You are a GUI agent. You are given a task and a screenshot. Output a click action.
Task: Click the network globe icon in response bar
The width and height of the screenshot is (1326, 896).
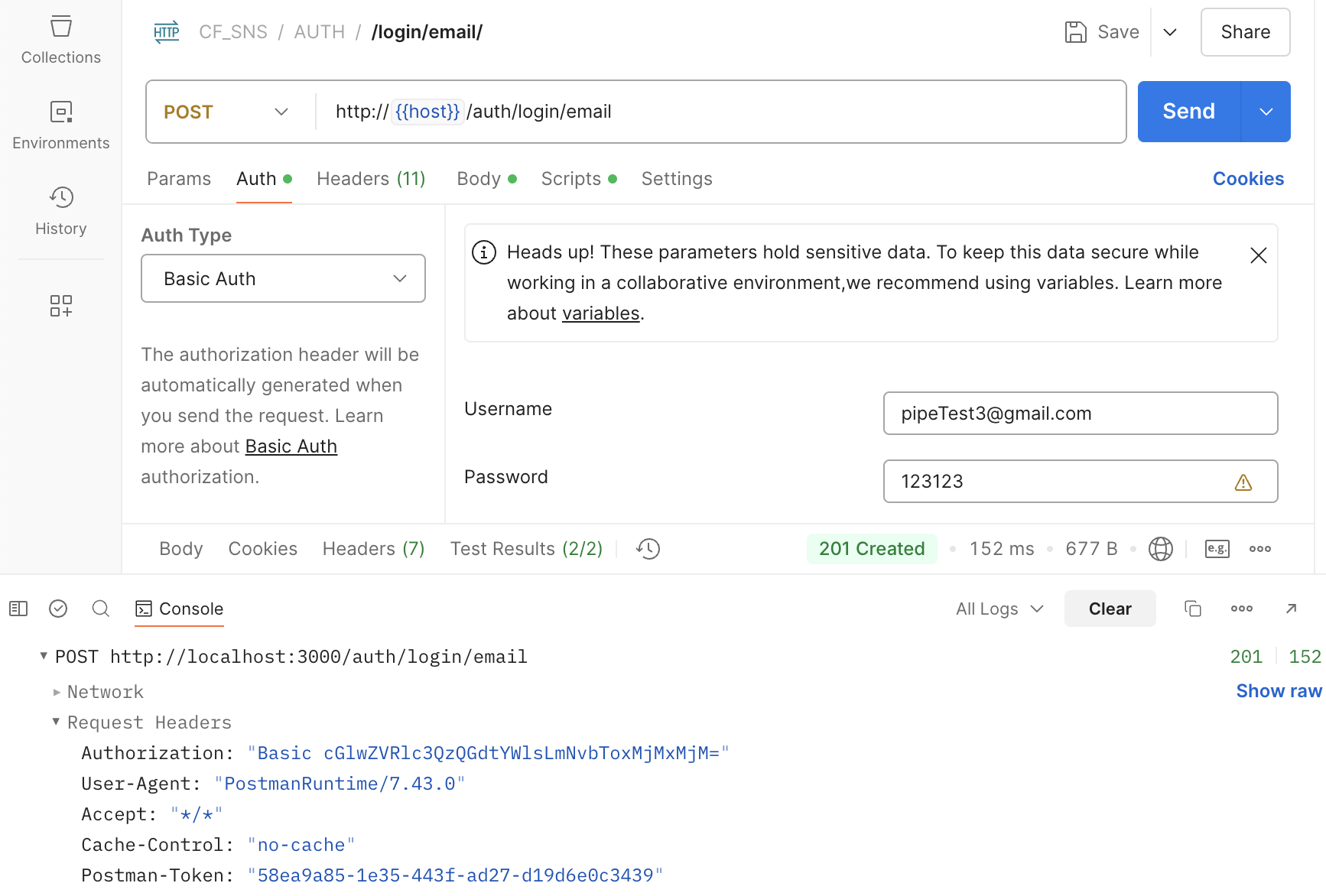click(x=1161, y=549)
